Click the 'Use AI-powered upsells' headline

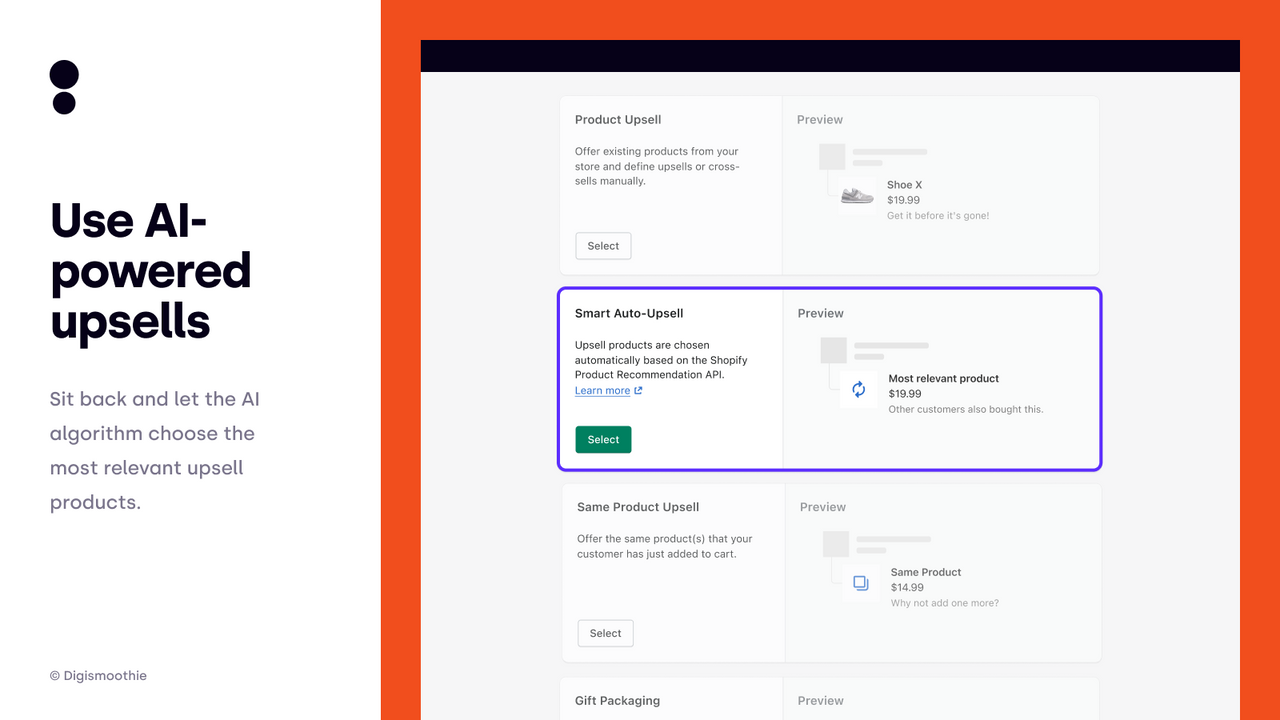[151, 271]
